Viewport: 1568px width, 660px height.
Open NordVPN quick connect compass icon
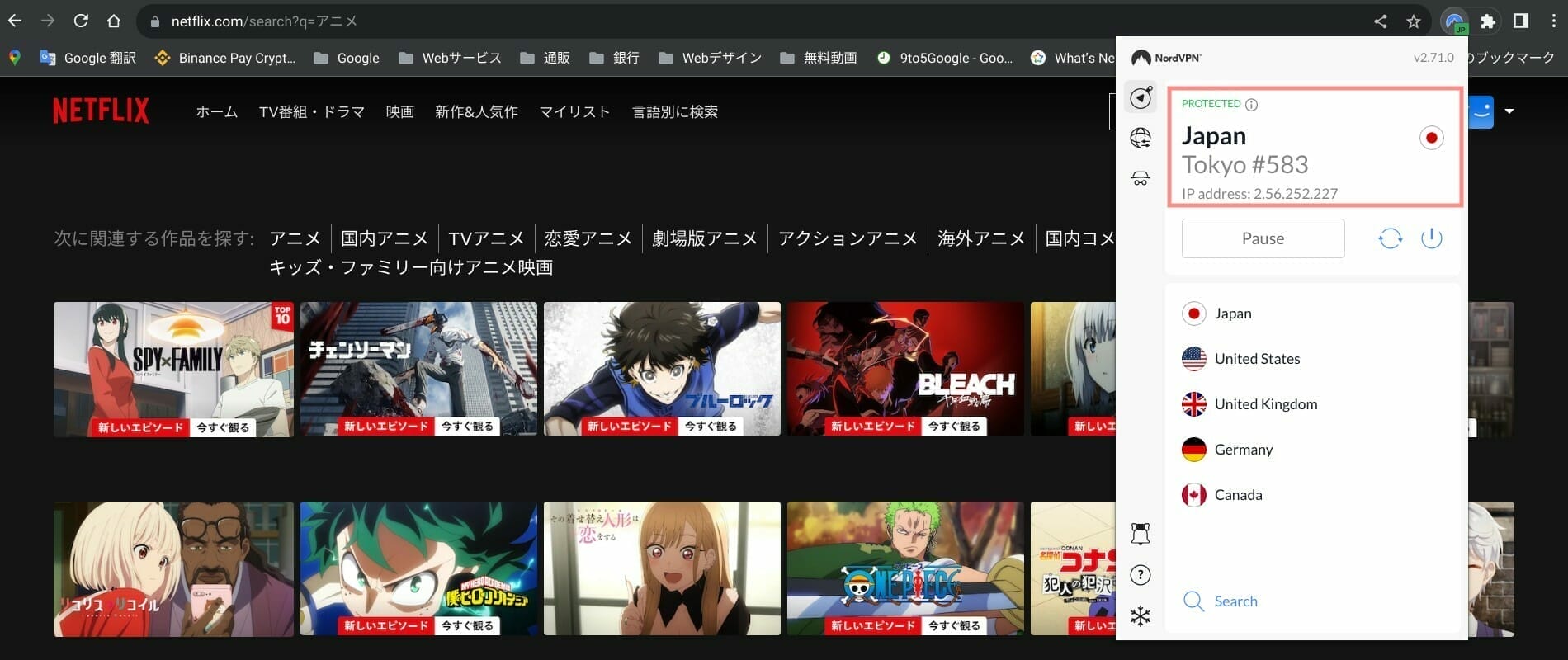[1141, 97]
